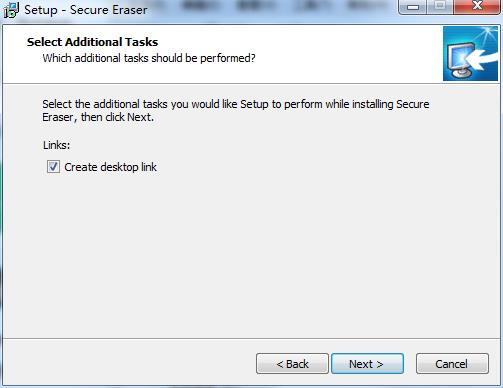Image resolution: width=503 pixels, height=388 pixels.
Task: Click the separator line above the buttons
Action: pyautogui.click(x=251, y=339)
